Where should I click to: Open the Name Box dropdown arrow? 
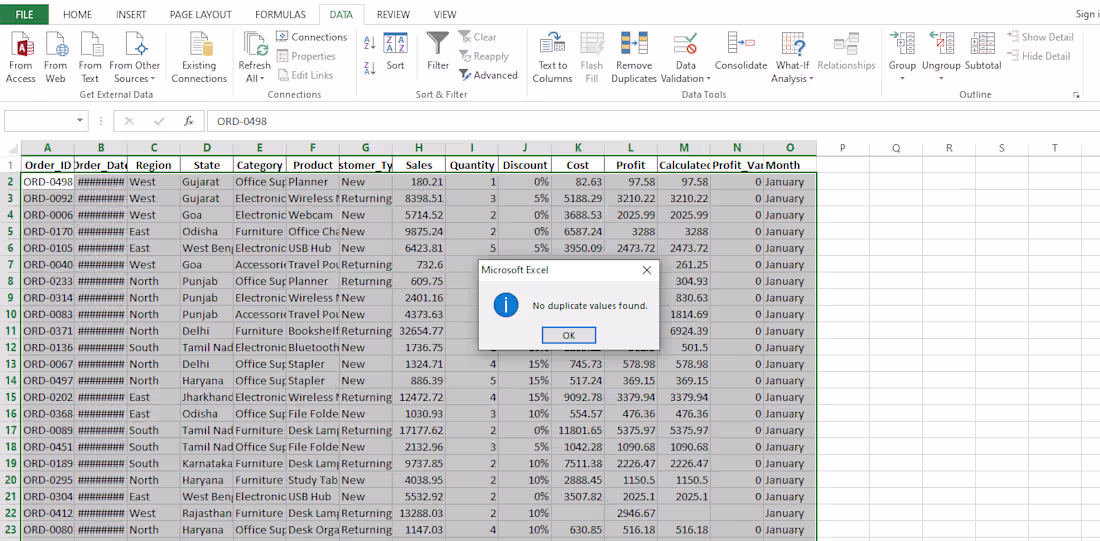click(81, 121)
